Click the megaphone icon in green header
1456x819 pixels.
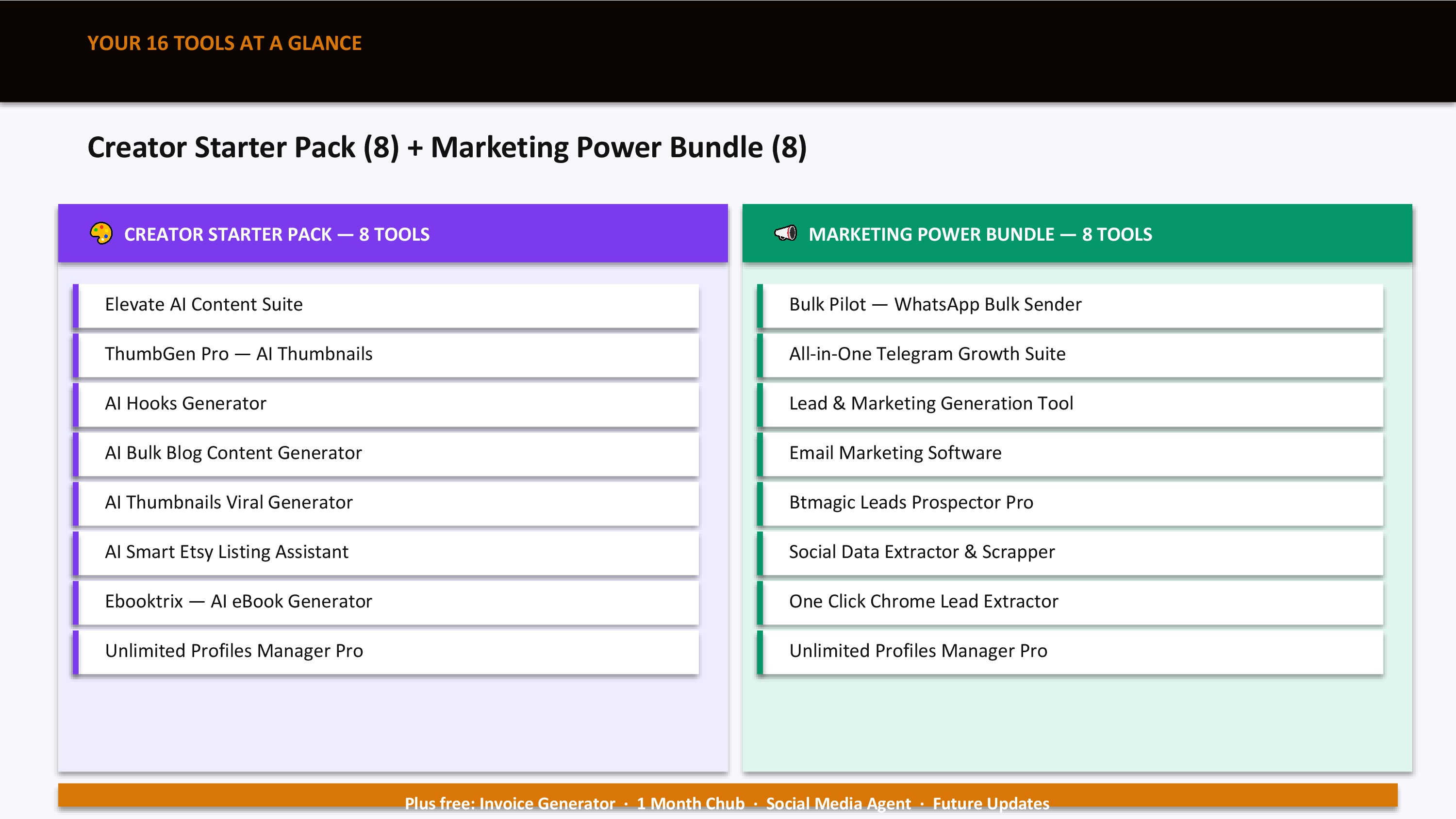(786, 233)
